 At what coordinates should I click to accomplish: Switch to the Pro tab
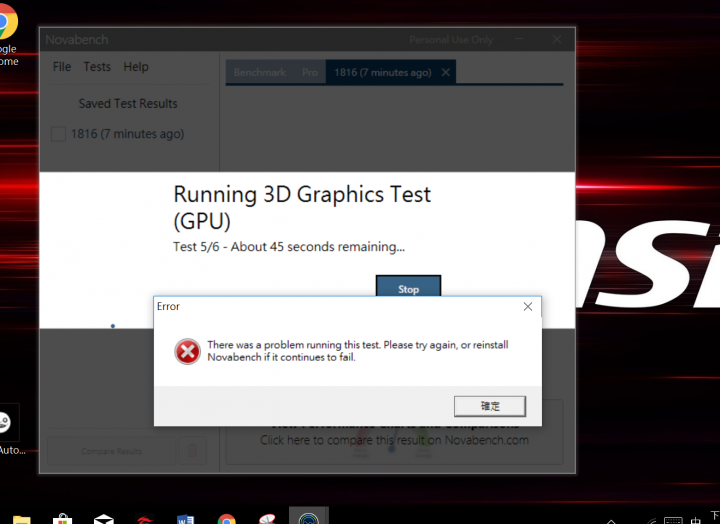pyautogui.click(x=310, y=73)
